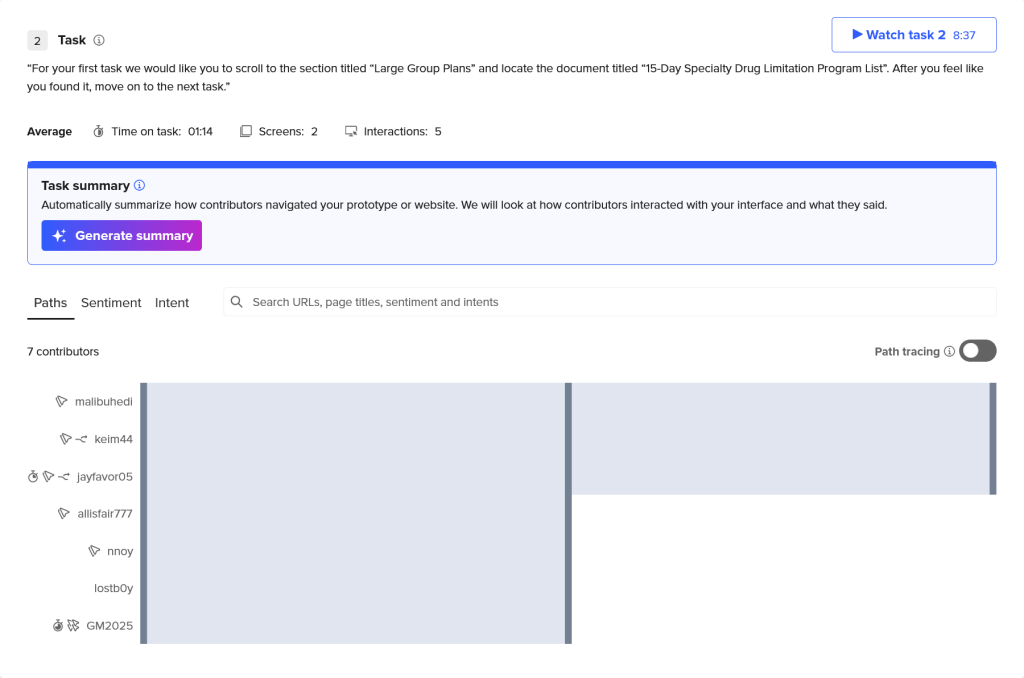Switch to the Sentiment tab
This screenshot has height=678, width=1024.
tap(111, 303)
